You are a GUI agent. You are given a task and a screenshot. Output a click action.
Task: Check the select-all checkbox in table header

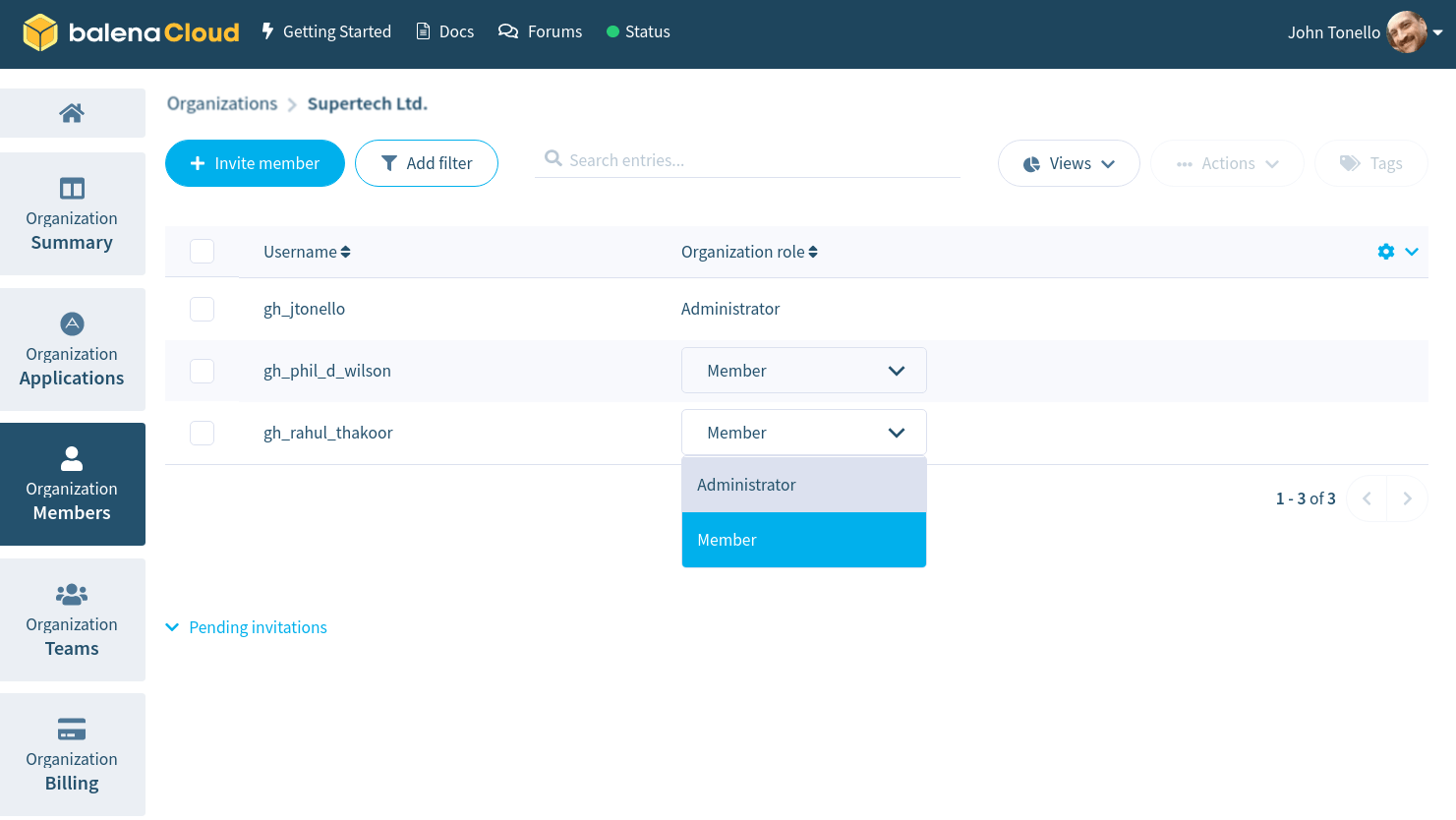click(203, 252)
